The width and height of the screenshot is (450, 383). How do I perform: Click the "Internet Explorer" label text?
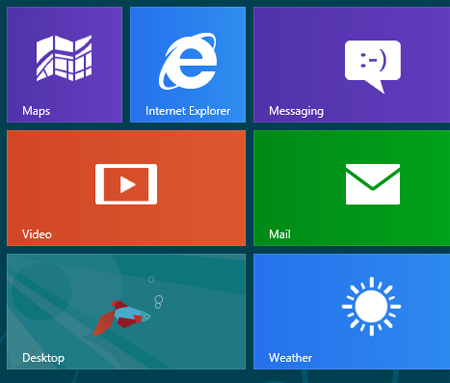tap(188, 111)
